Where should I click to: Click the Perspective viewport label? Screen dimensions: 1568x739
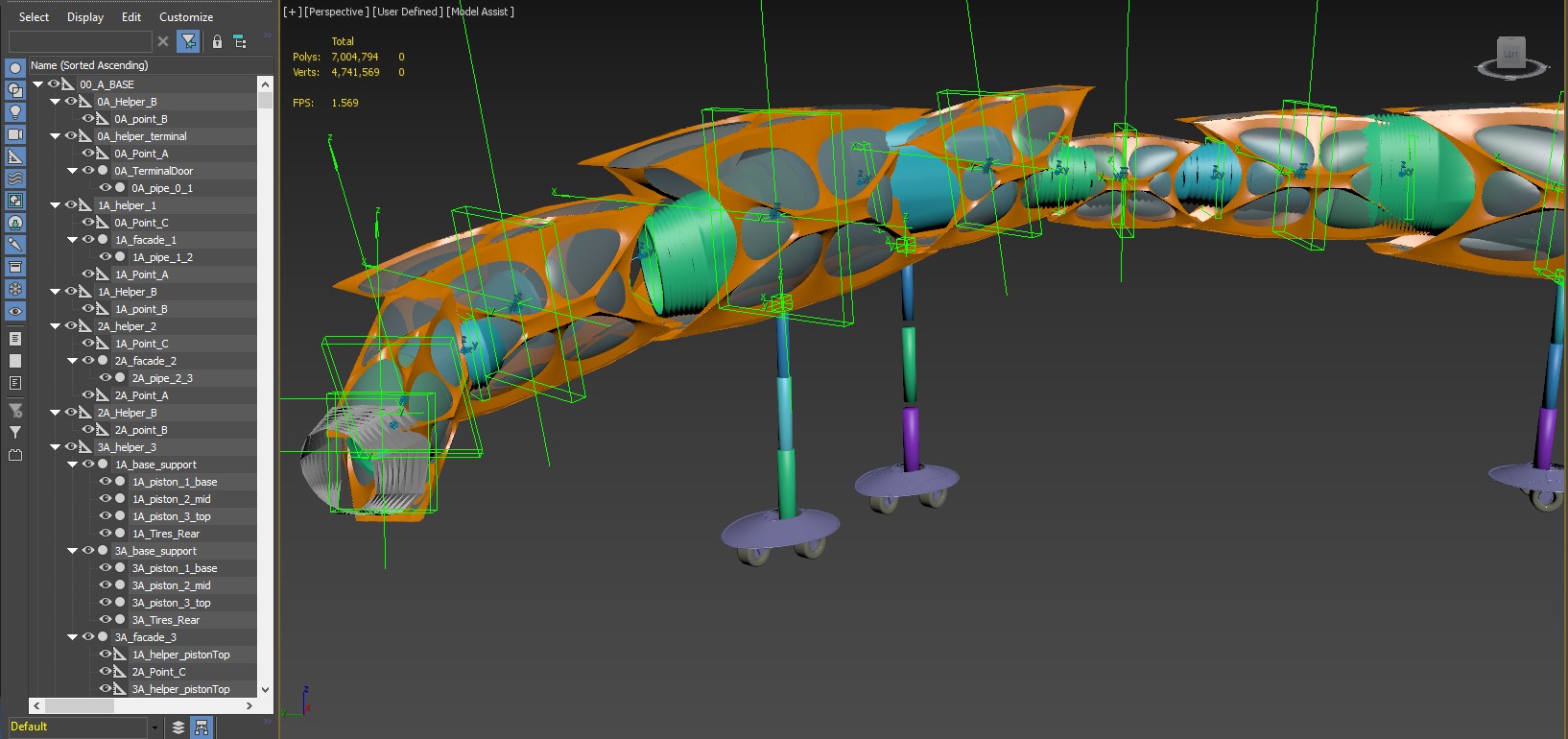336,12
